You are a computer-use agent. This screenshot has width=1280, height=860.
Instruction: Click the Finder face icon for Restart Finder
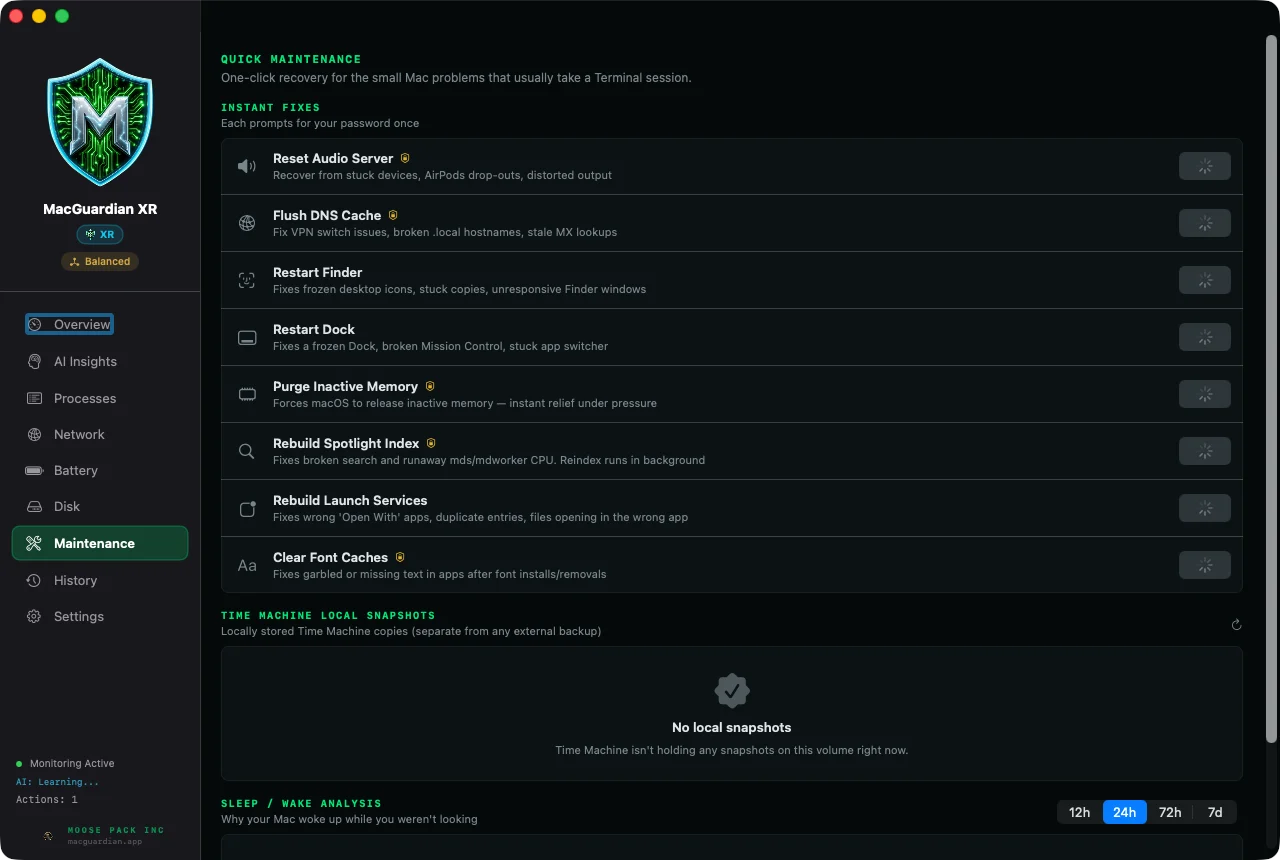coord(247,280)
